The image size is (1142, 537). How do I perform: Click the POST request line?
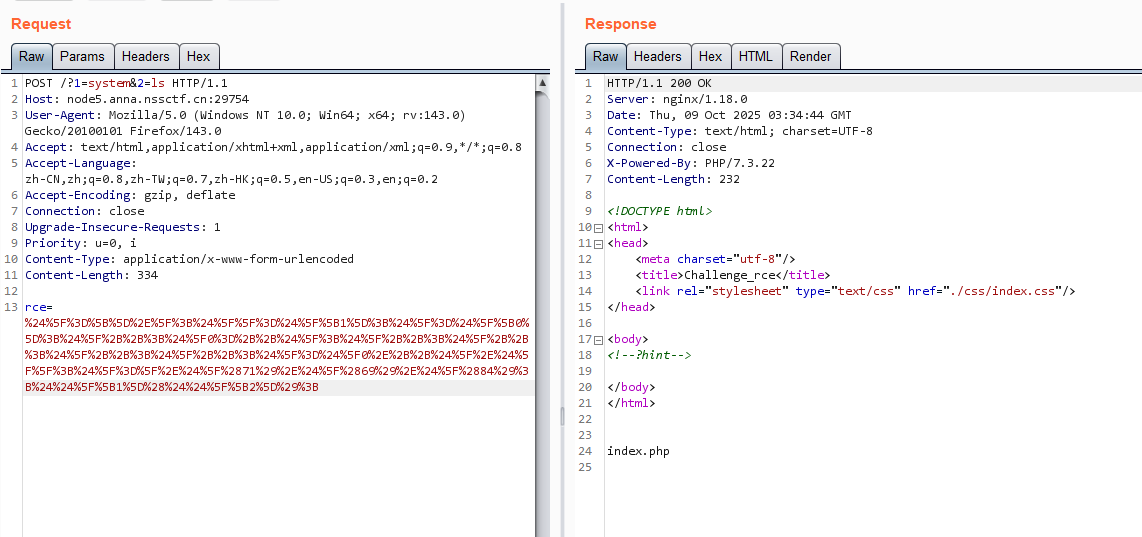pyautogui.click(x=126, y=83)
